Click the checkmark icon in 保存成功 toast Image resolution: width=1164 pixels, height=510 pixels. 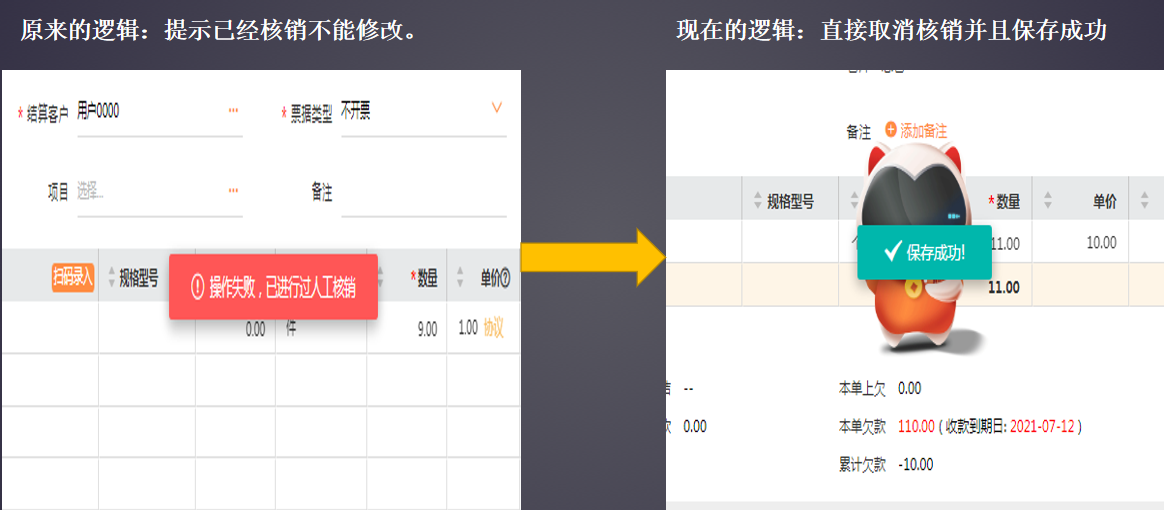click(x=893, y=252)
